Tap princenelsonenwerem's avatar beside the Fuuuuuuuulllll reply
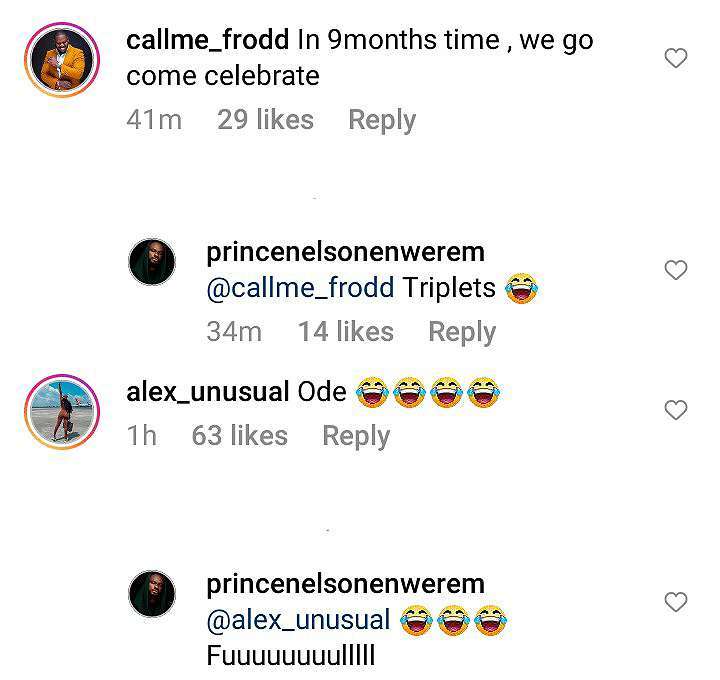This screenshot has height=680, width=720. pyautogui.click(x=153, y=594)
